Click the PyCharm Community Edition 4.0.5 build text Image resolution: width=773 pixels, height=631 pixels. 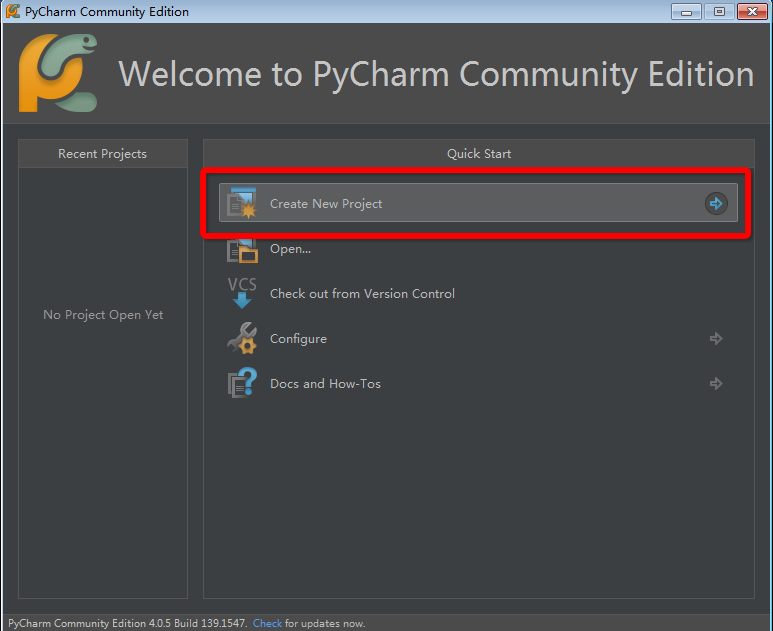click(127, 623)
